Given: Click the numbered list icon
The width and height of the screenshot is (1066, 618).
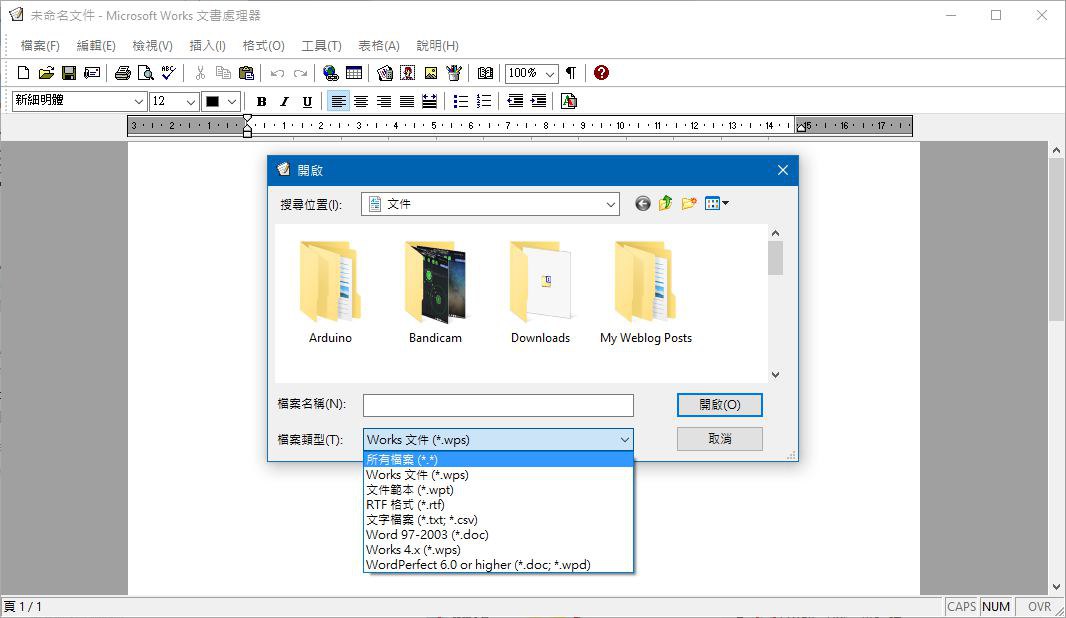Looking at the screenshot, I should [x=484, y=101].
